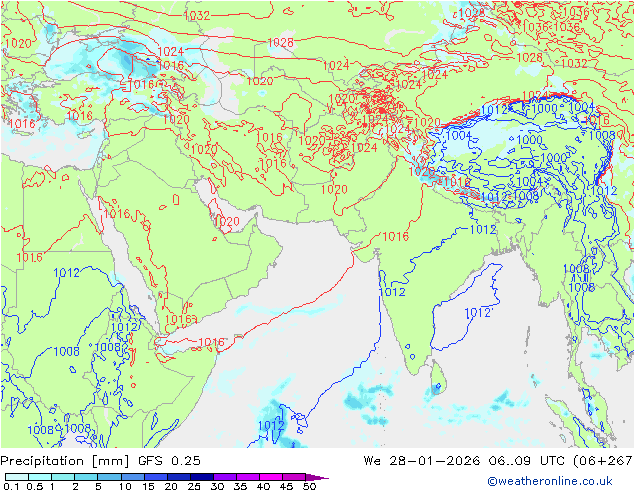Click the '20' legend scale value
The height and width of the screenshot is (490, 634).
[171, 486]
